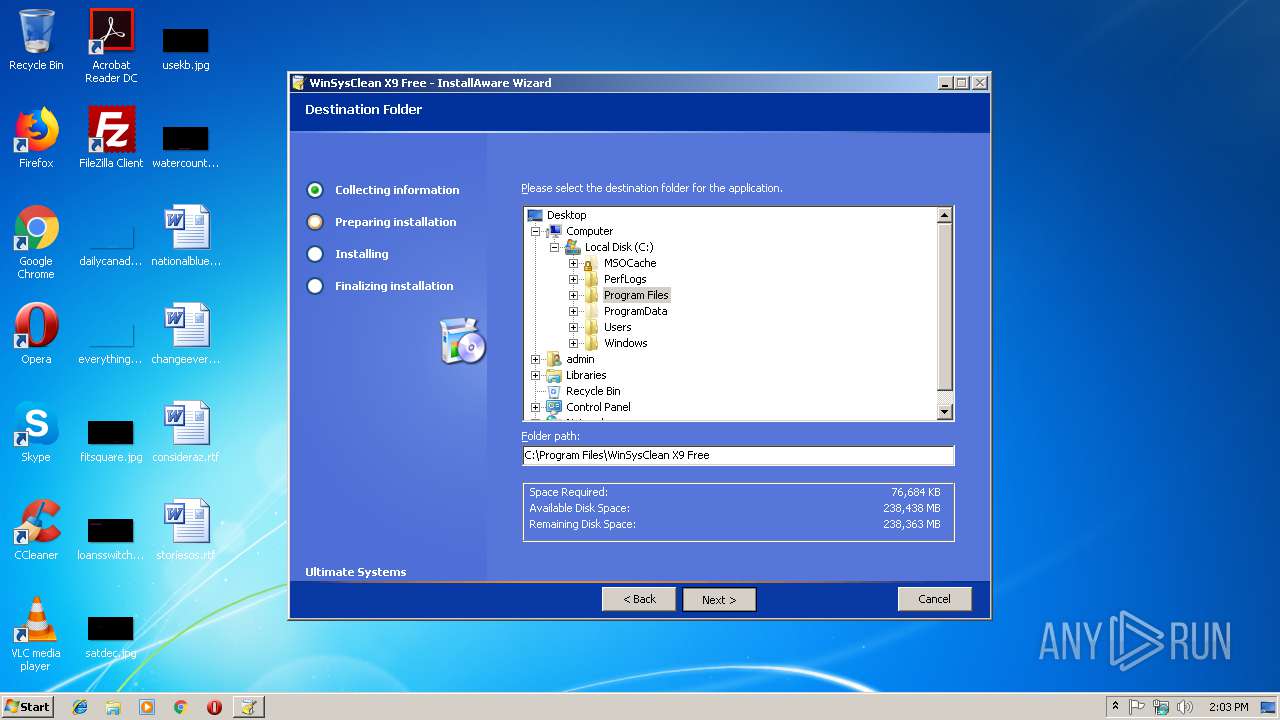Screen dimensions: 1280x720
Task: Expand the PerfLogs folder node
Action: tap(573, 279)
